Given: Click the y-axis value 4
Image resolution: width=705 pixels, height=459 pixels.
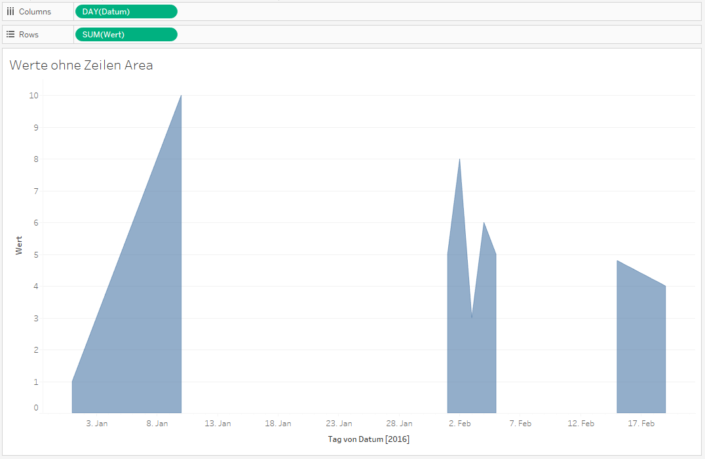Looking at the screenshot, I should coord(36,286).
